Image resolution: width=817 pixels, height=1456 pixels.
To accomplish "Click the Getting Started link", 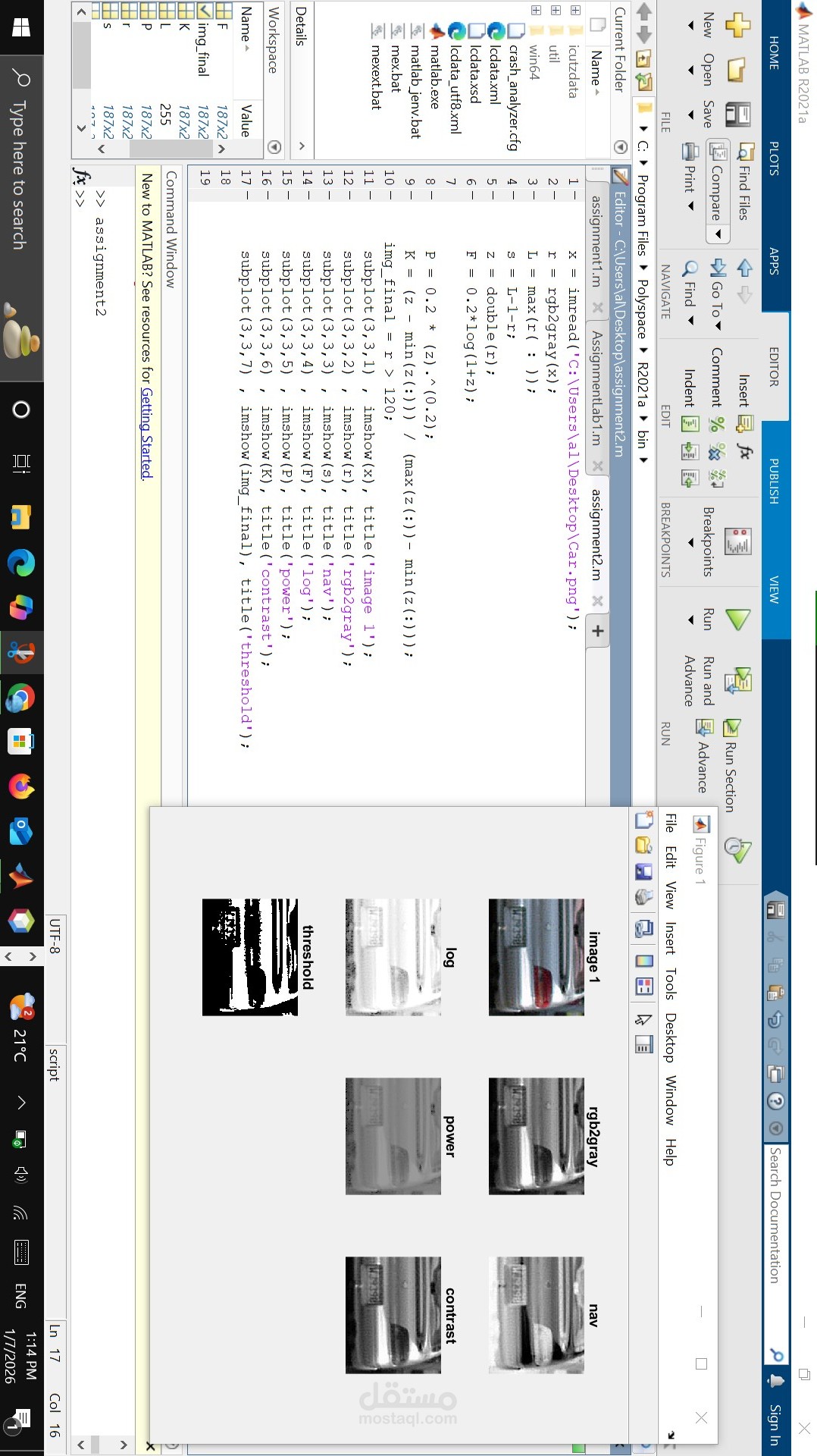I will pos(147,433).
